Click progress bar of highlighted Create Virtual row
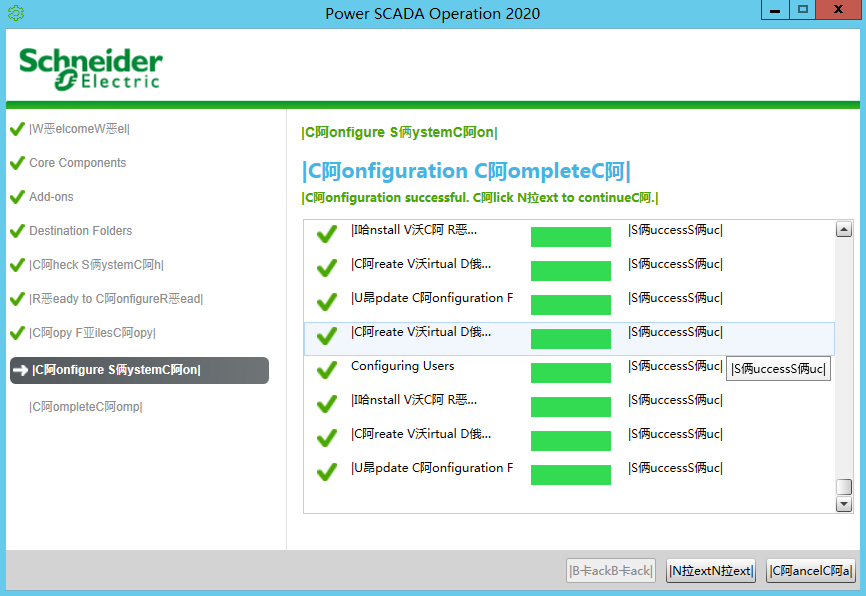The height and width of the screenshot is (596, 866). 571,339
